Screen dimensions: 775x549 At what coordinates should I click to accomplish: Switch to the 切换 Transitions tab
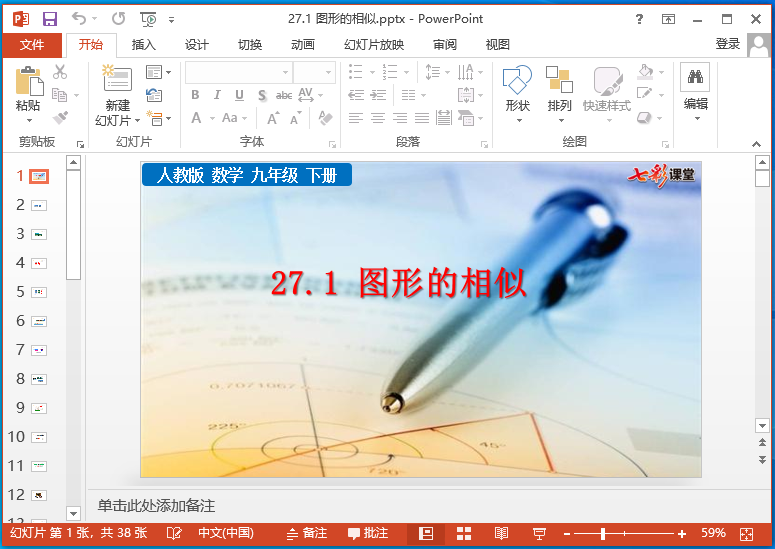coord(250,45)
